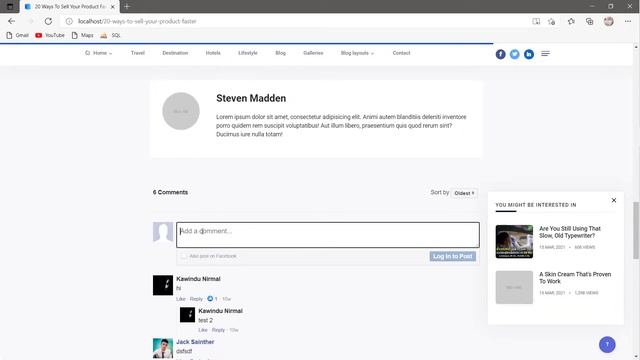This screenshot has height=360, width=640.
Task: Open the browser profile avatar
Action: click(x=609, y=21)
